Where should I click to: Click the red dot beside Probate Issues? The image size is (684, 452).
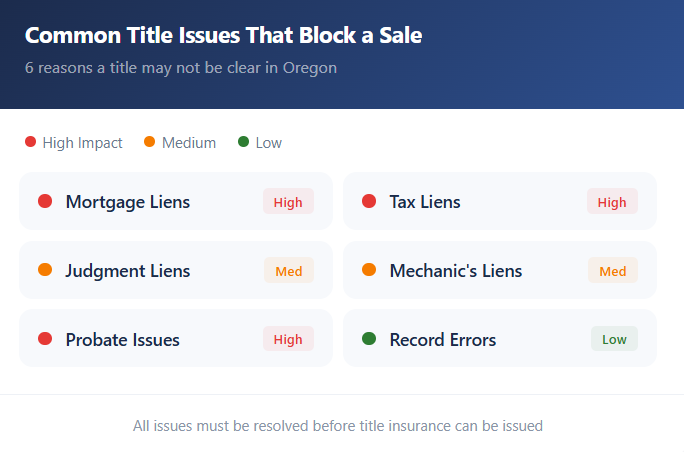(x=45, y=340)
